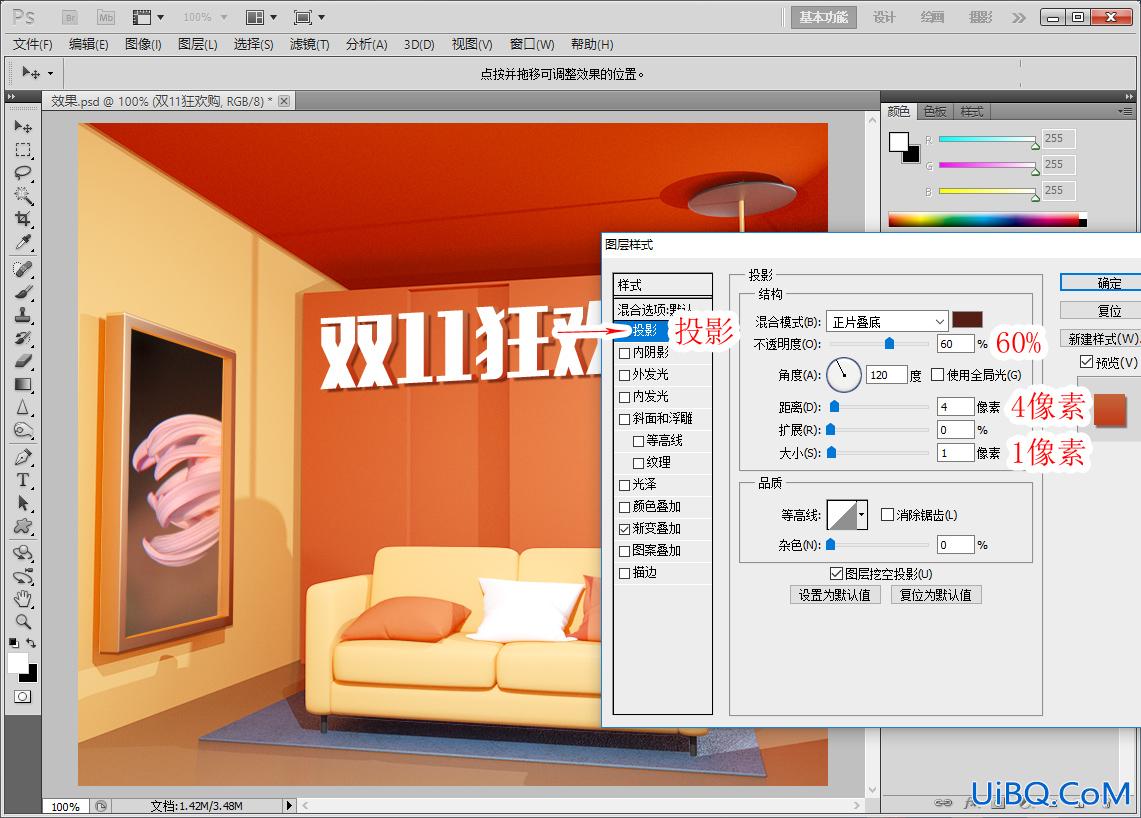Screen dimensions: 1141x818
Task: Select the Eyedropper tool
Action: 23,242
